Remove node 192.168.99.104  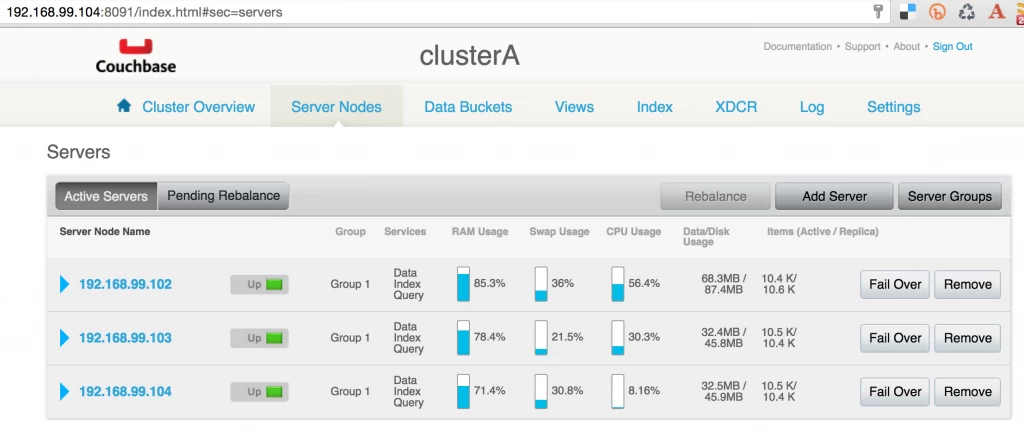[967, 391]
